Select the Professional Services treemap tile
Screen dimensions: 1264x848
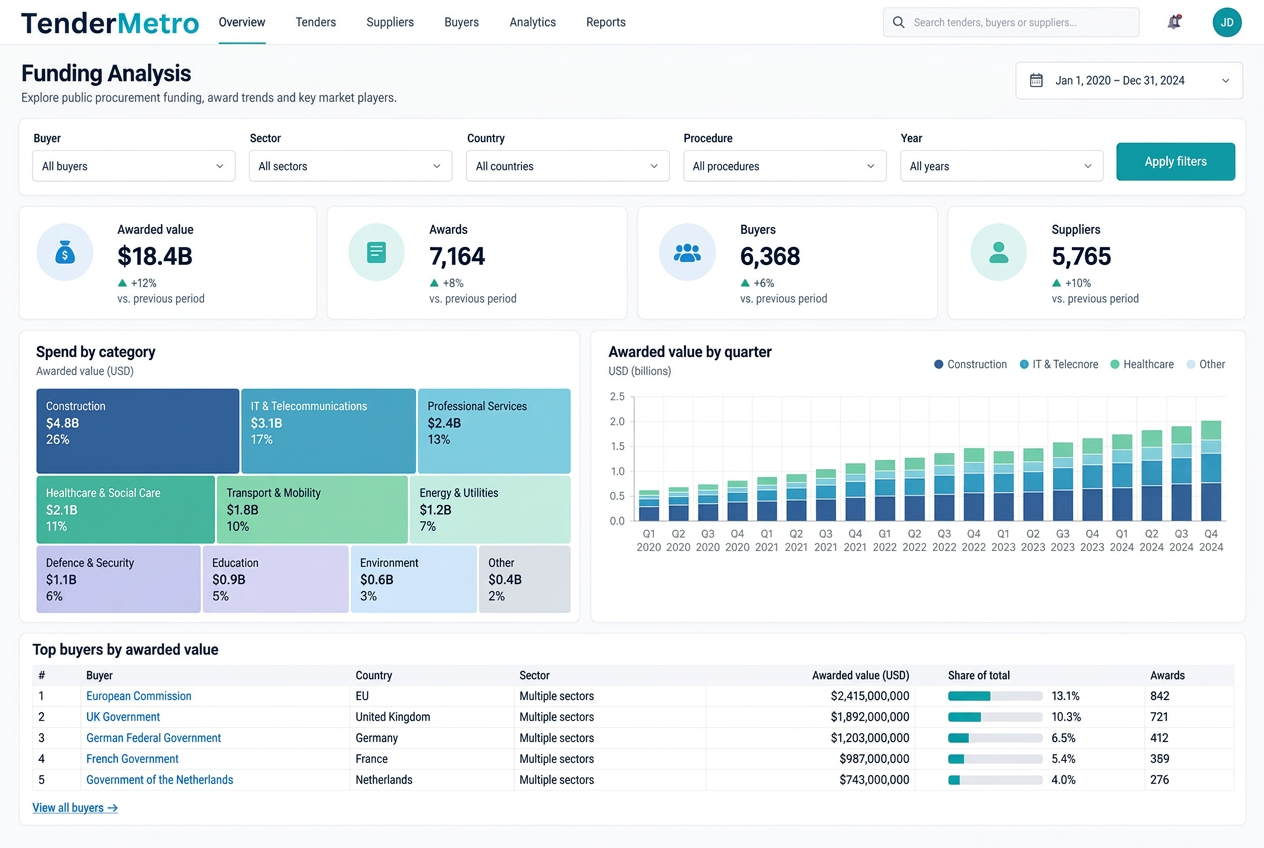[x=494, y=431]
